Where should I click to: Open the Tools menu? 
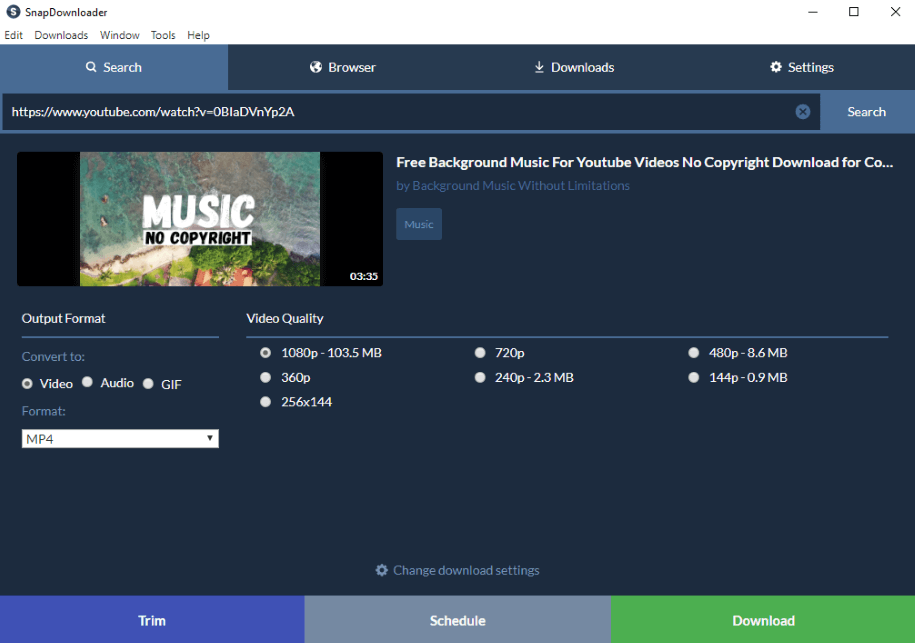coord(163,35)
